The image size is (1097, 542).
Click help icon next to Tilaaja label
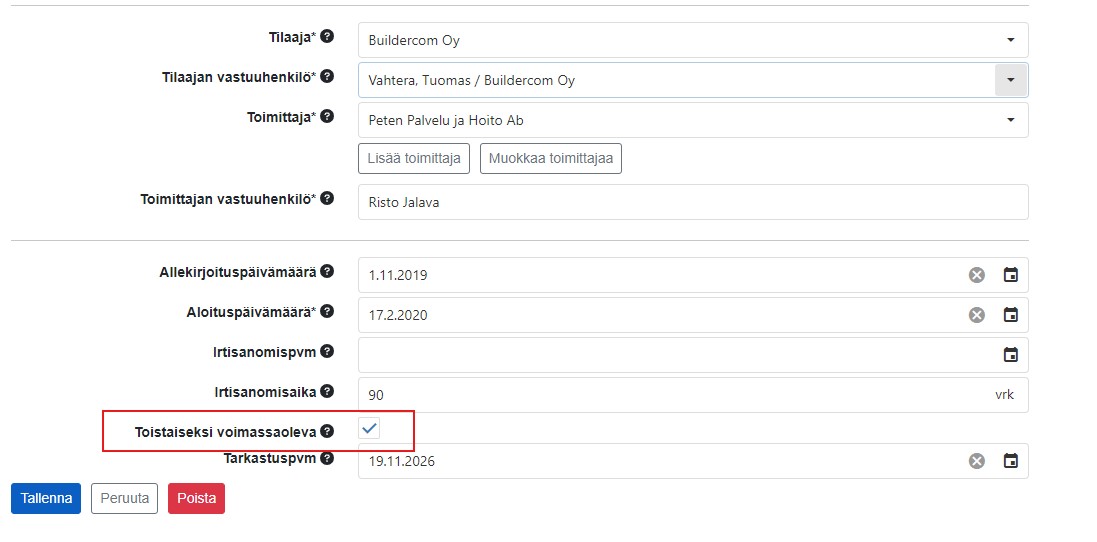[327, 36]
